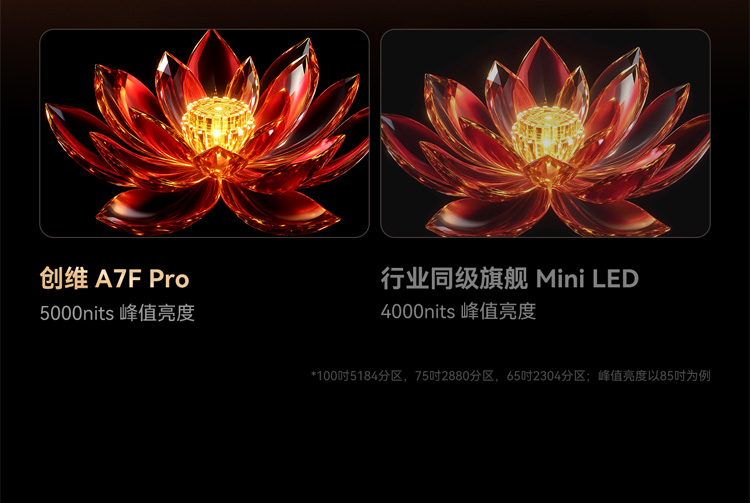Click the 行业同级旗舰 characters in gray heading

(x=454, y=278)
